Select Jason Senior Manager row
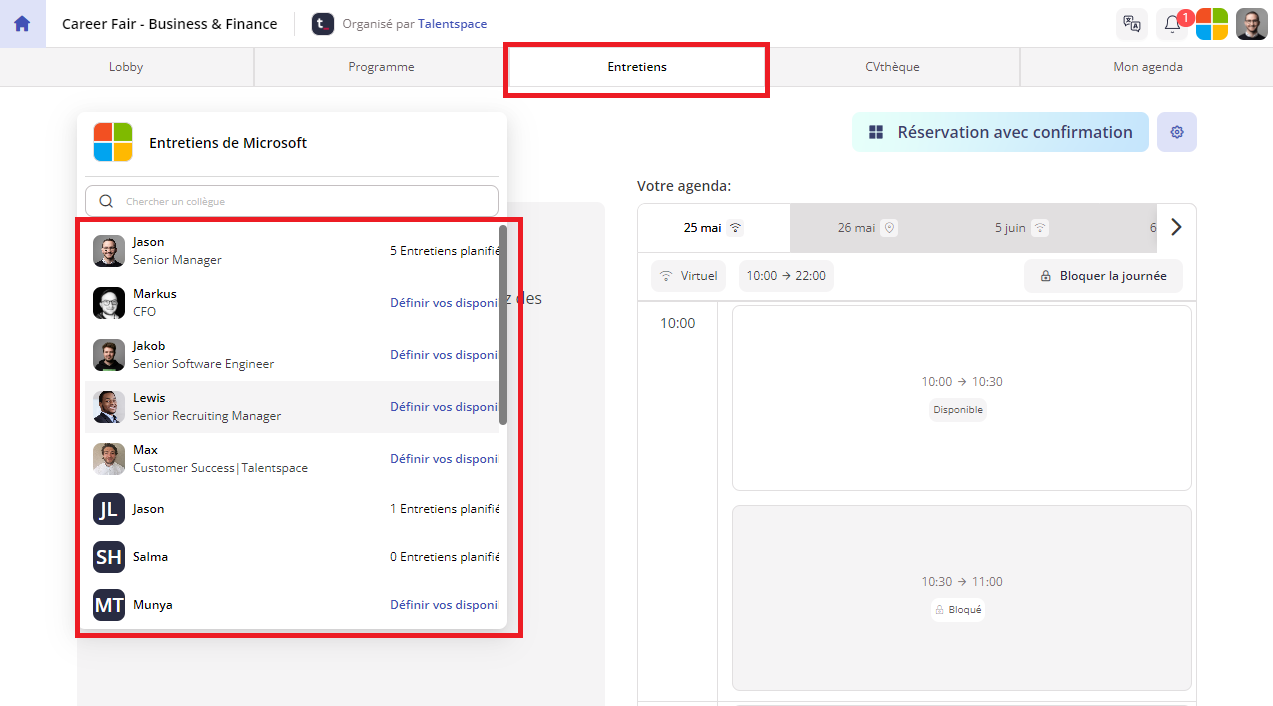 pyautogui.click(x=292, y=251)
